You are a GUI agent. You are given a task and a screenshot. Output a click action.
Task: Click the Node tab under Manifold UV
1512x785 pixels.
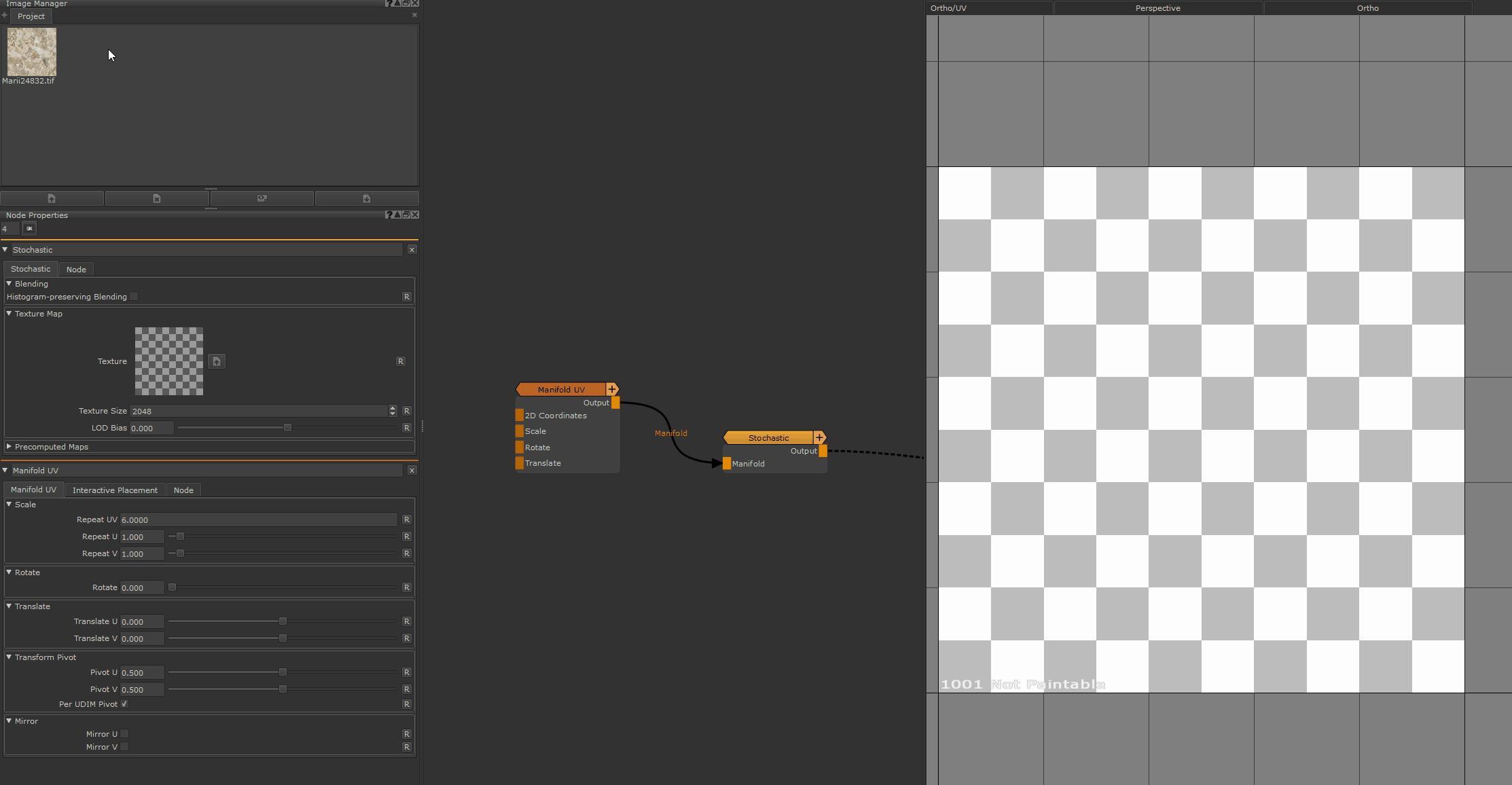[183, 489]
